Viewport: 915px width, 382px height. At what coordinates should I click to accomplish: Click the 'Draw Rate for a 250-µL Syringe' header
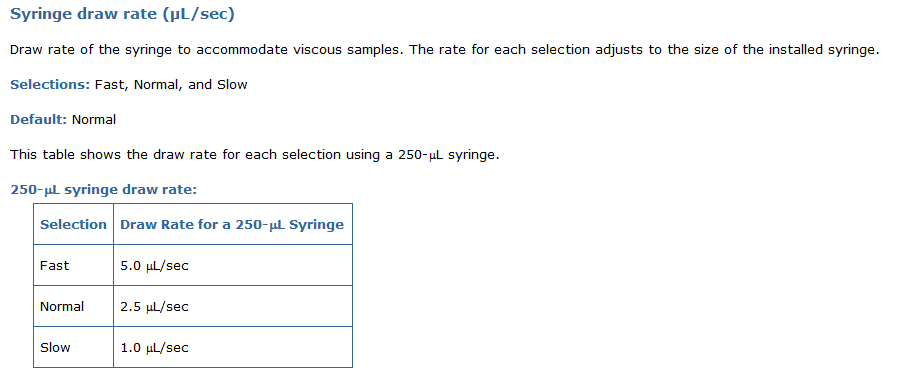click(x=233, y=225)
